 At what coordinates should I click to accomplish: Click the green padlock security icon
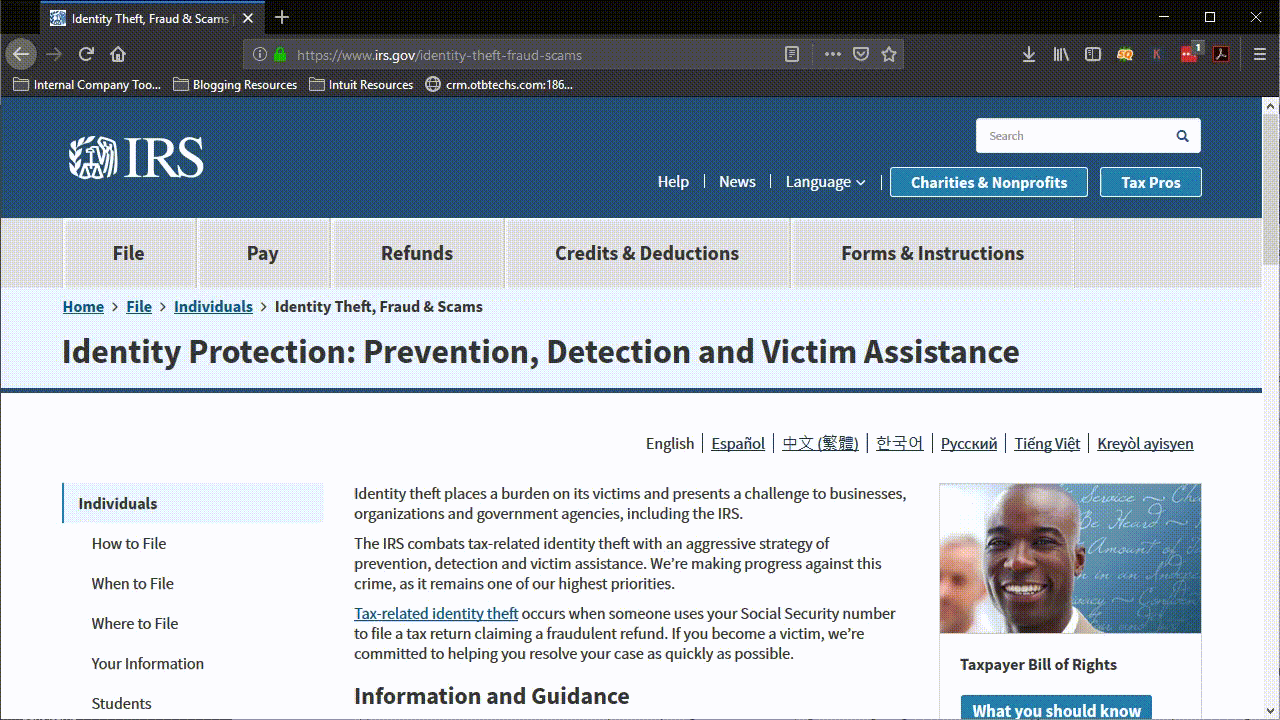point(280,55)
